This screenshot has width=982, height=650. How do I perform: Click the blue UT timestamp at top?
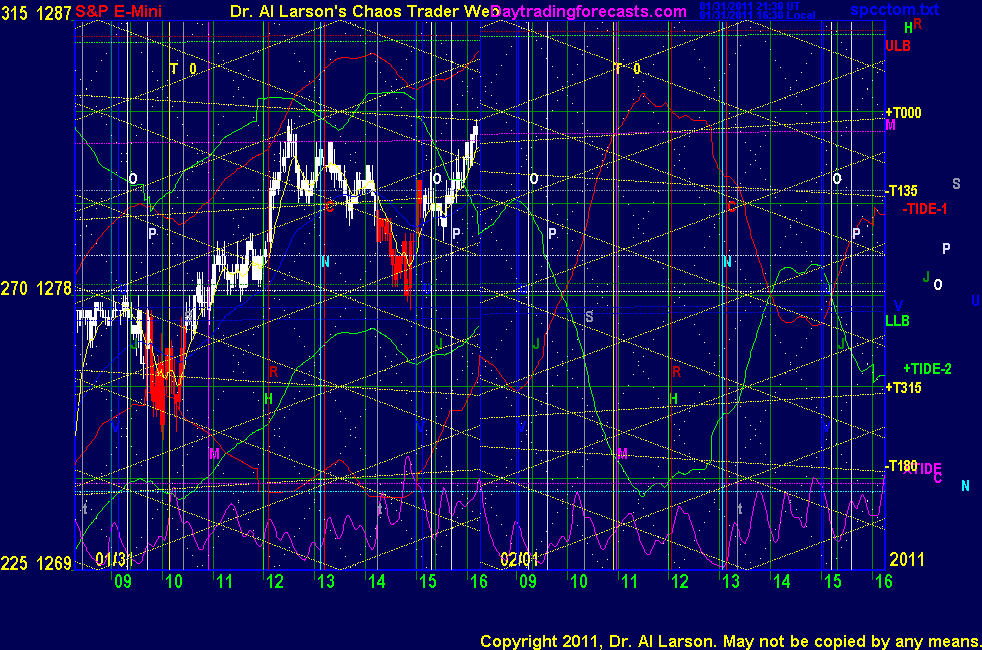[x=750, y=6]
